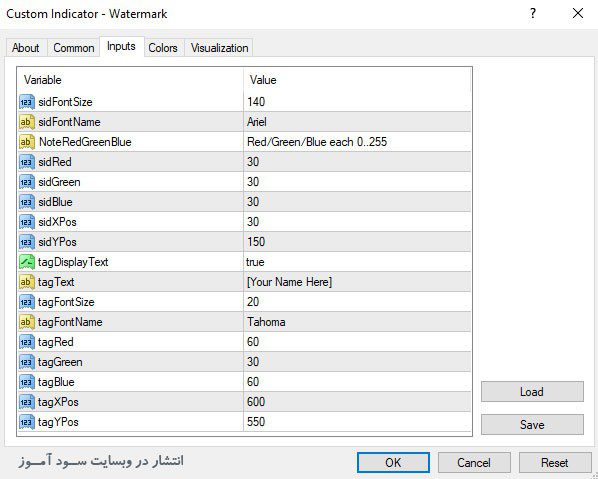Select the tagGreen value 30
Image resolution: width=598 pixels, height=479 pixels.
click(253, 362)
